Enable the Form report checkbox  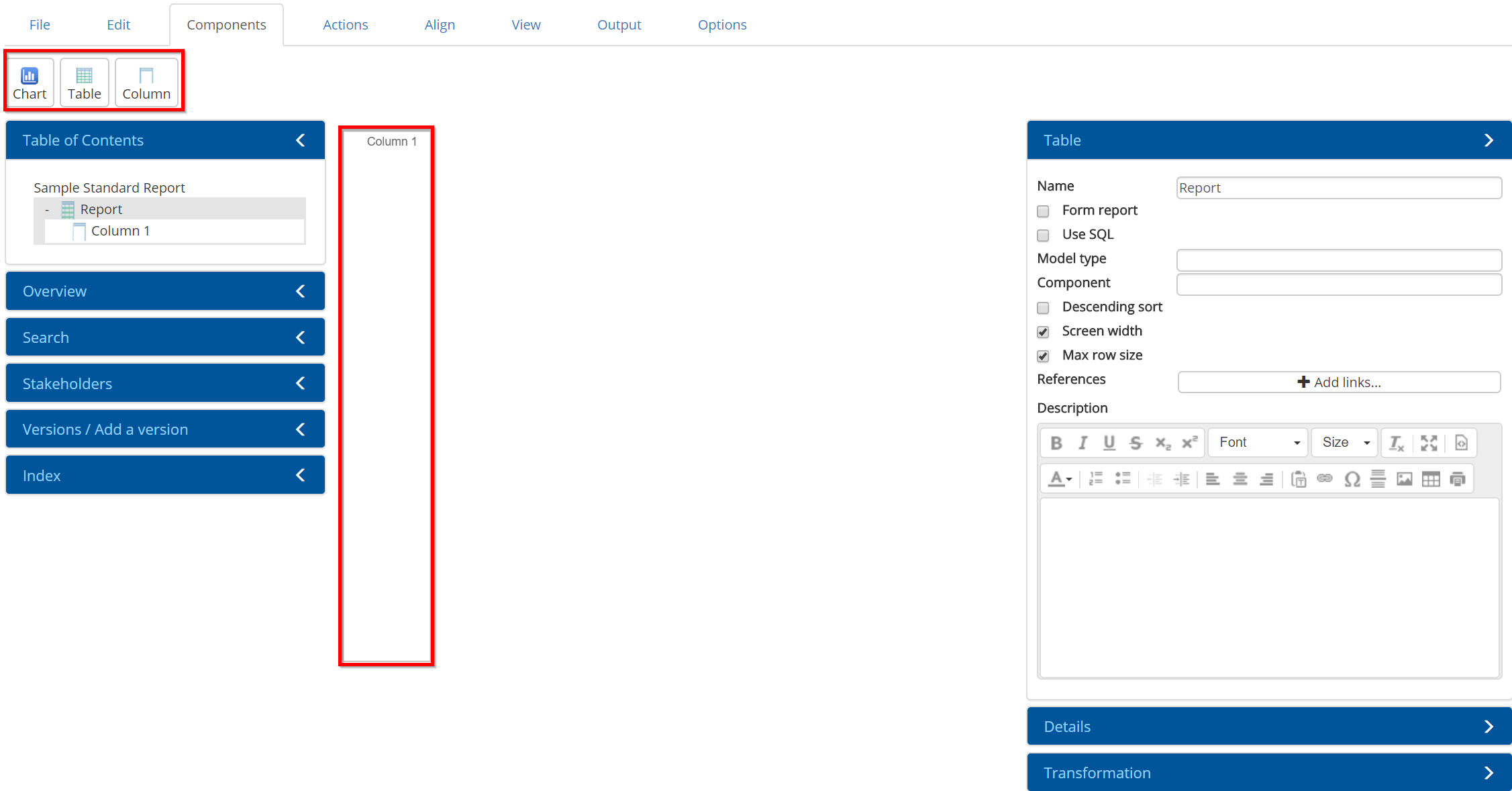1043,211
